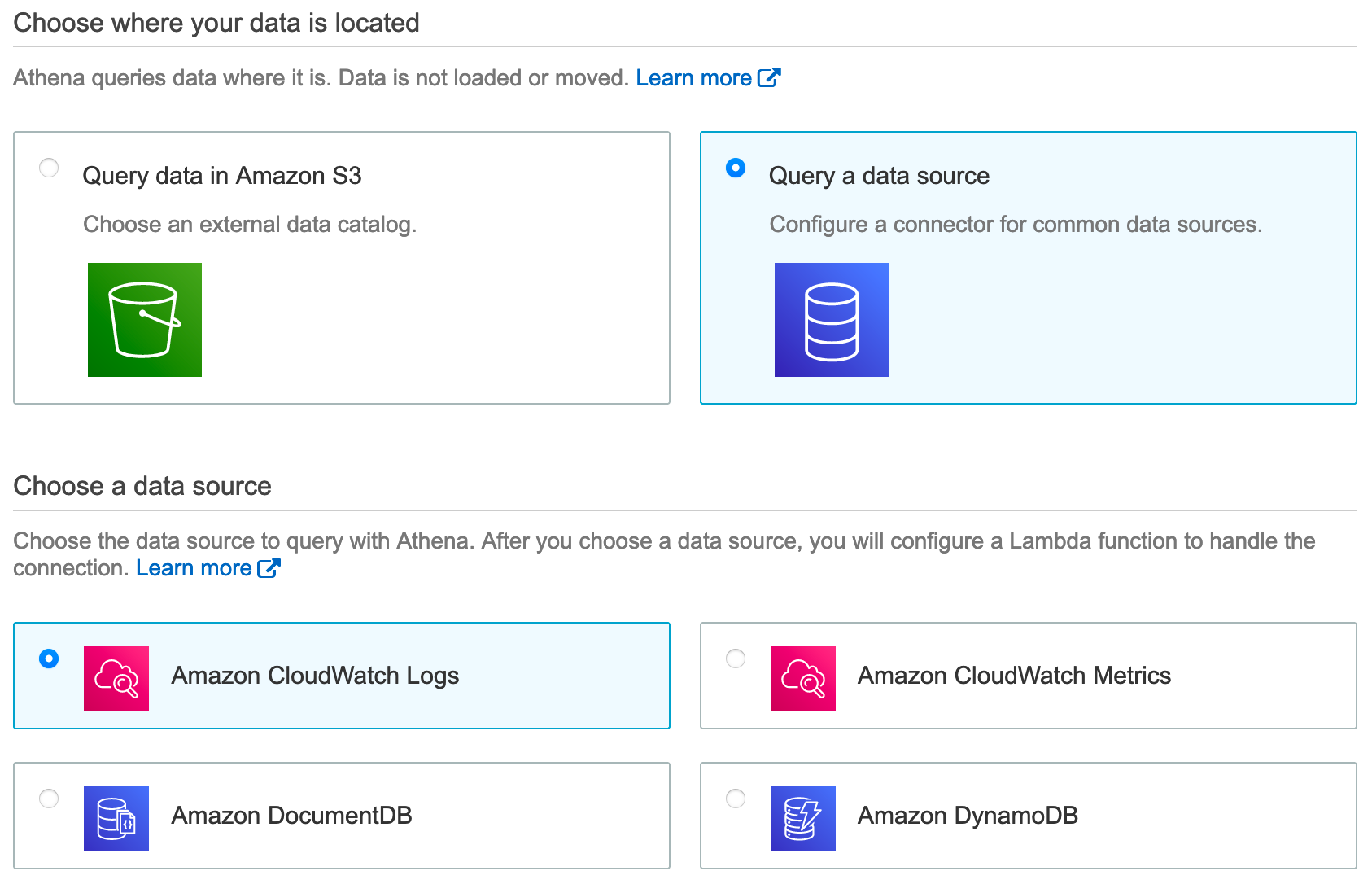Click the 'Amazon CloudWatch Metrics' label
Screen dimensions: 1372x884
pos(1014,676)
